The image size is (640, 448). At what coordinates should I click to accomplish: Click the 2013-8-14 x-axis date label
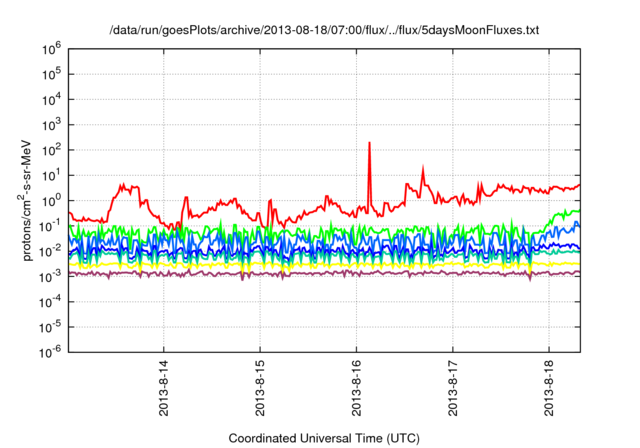tap(164, 388)
